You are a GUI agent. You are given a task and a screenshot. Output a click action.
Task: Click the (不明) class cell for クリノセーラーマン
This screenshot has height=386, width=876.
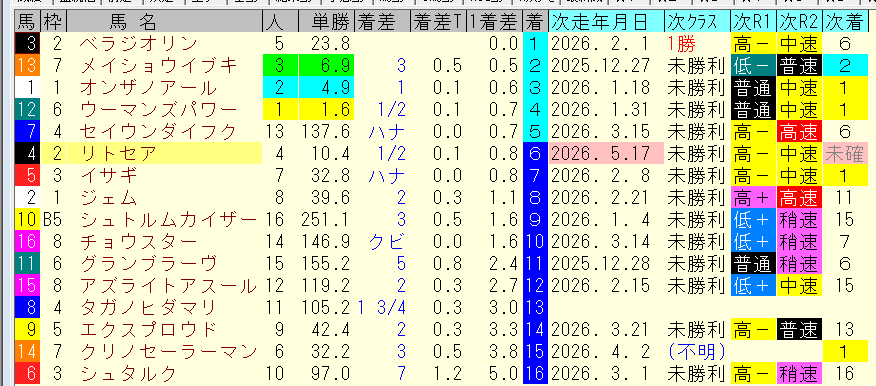click(697, 351)
